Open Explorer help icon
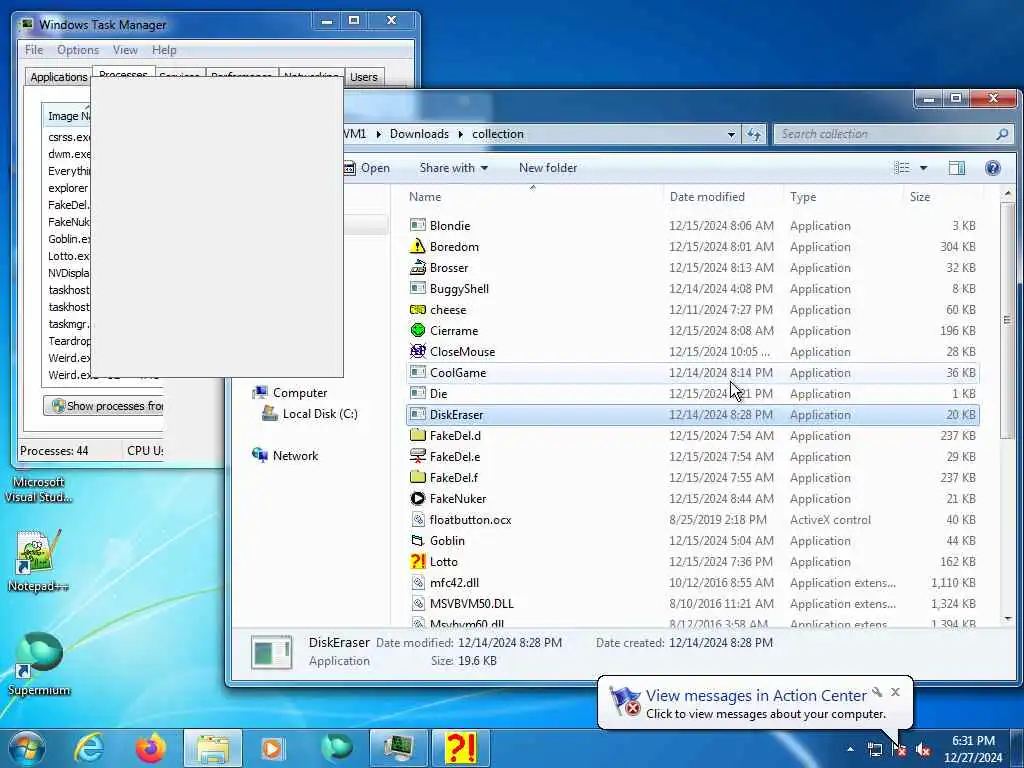 coord(993,168)
